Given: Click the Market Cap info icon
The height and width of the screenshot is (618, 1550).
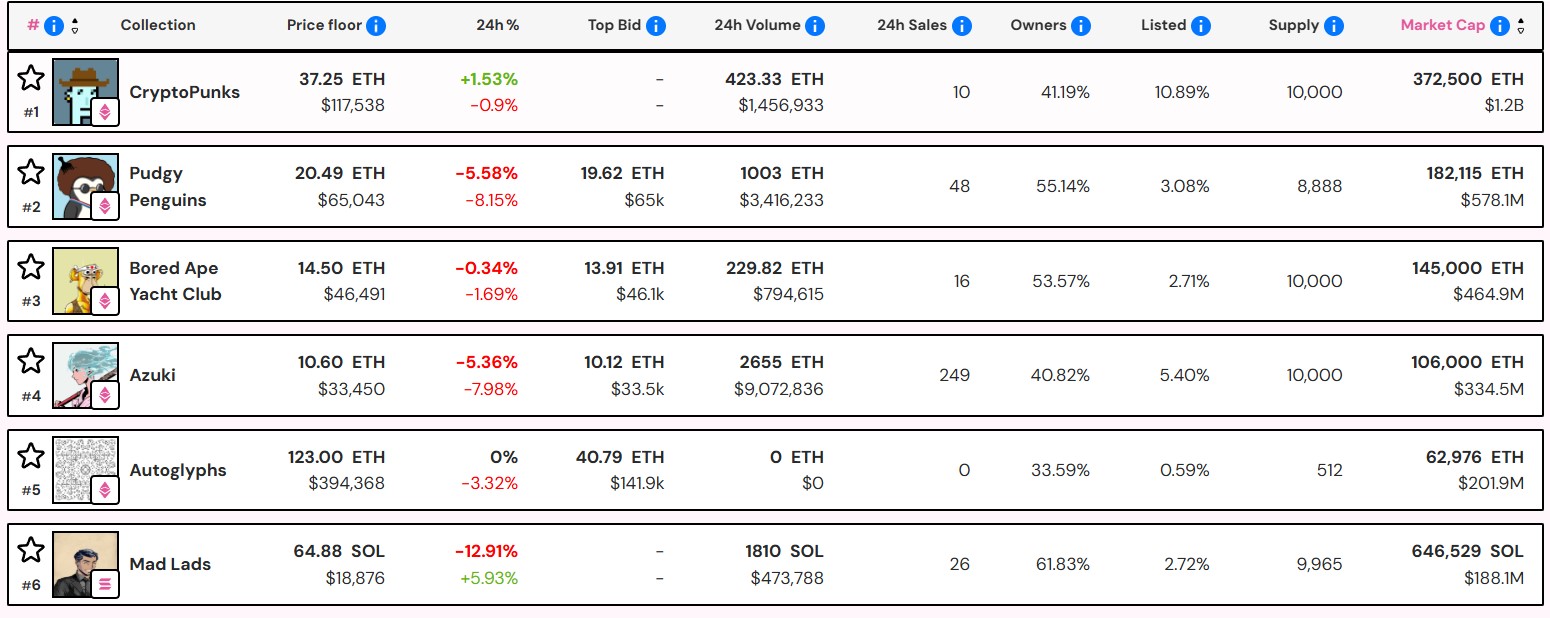Looking at the screenshot, I should [x=1500, y=26].
